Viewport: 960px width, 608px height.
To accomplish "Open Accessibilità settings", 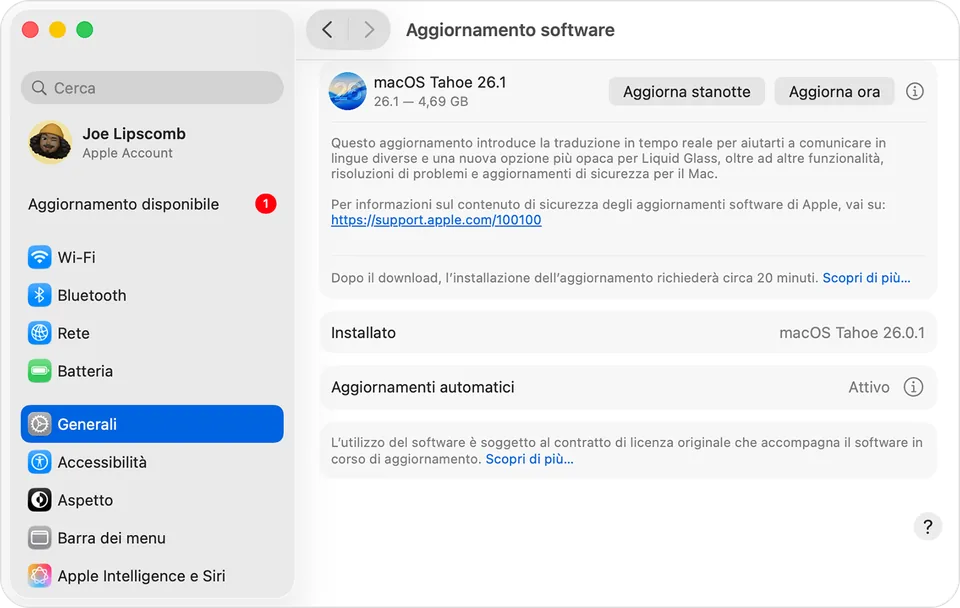I will tap(152, 462).
